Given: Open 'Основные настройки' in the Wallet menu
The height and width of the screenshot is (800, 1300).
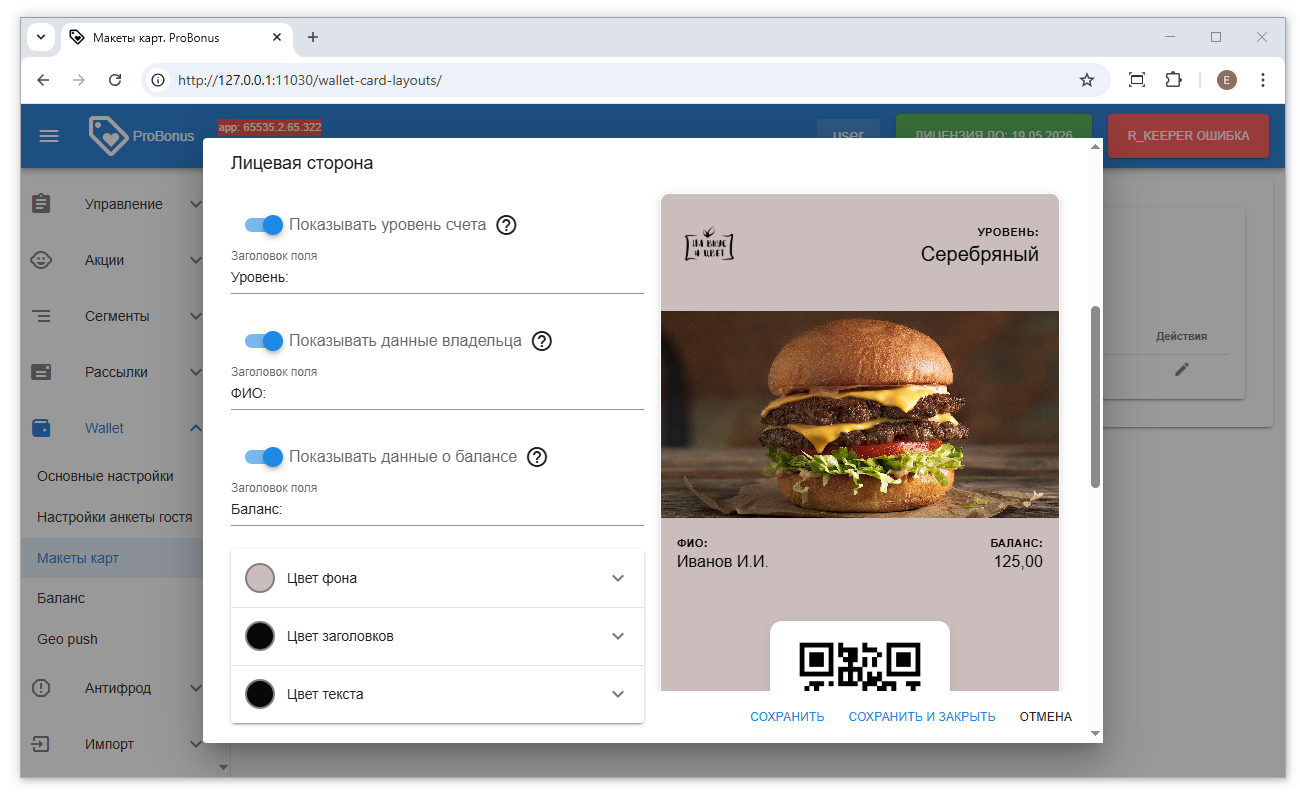Looking at the screenshot, I should (x=105, y=476).
